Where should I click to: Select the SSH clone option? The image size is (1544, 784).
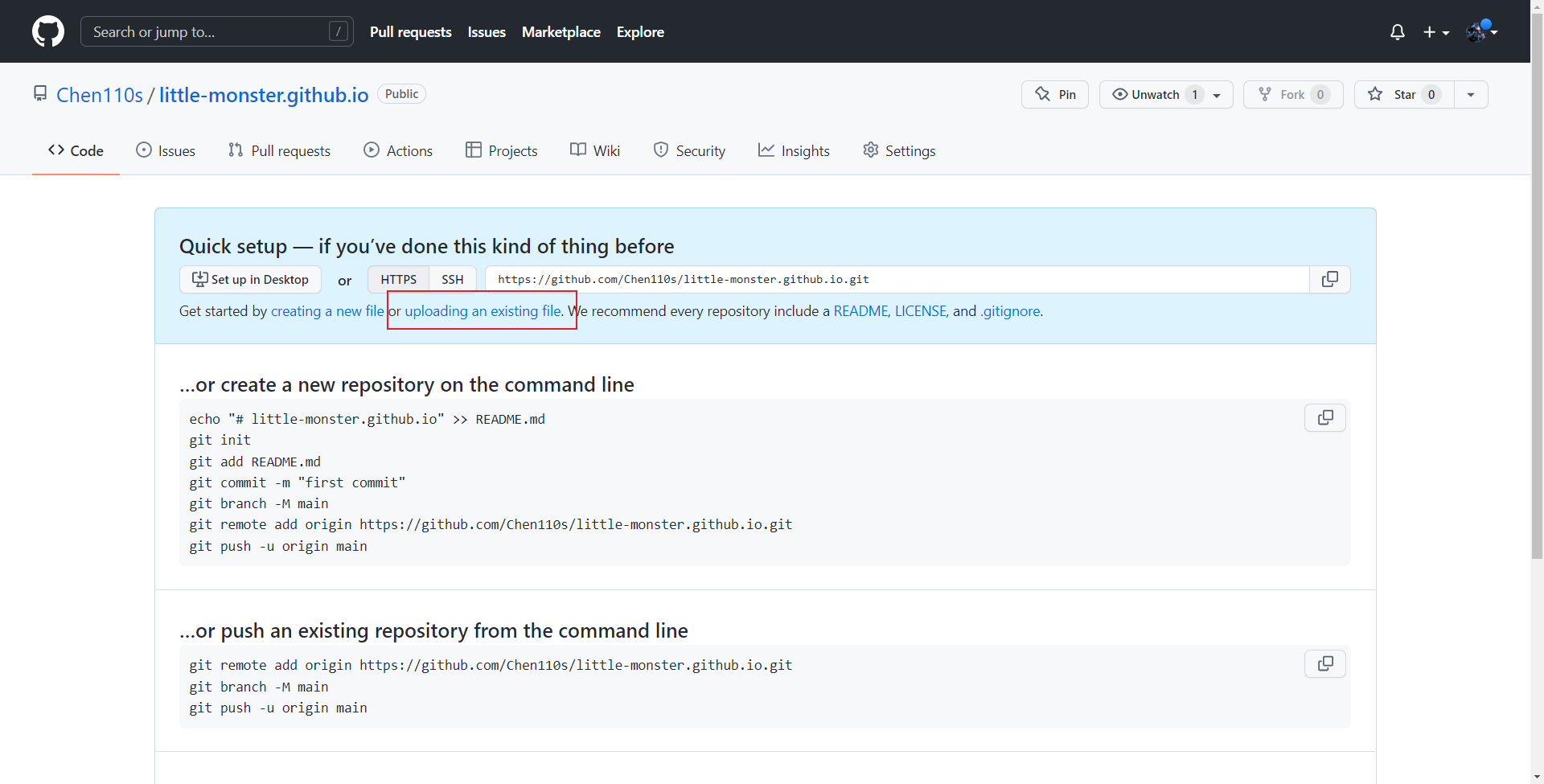453,279
